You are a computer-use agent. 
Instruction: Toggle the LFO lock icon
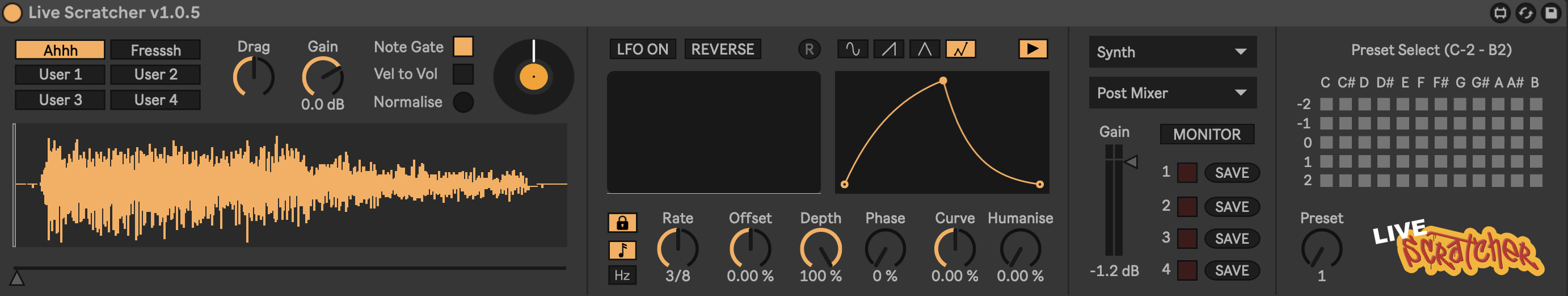pos(622,223)
